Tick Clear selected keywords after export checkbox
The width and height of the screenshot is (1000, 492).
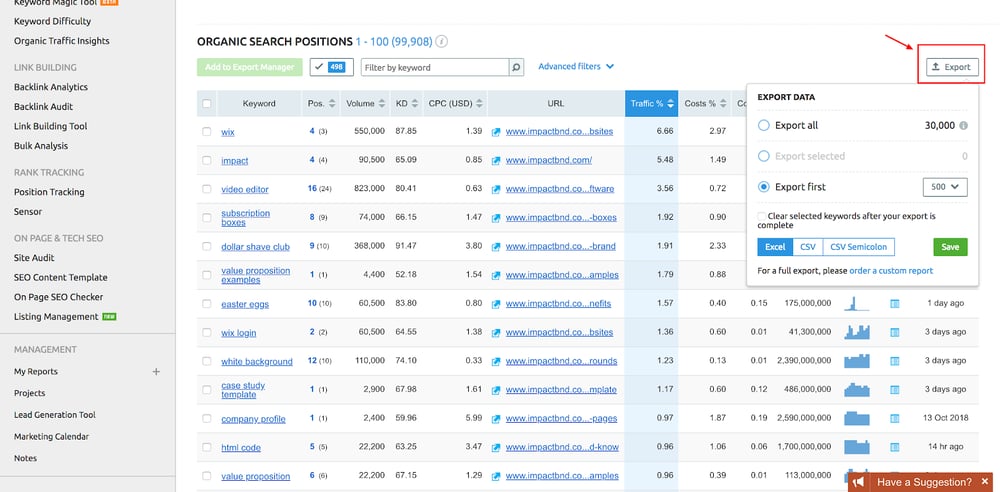762,216
